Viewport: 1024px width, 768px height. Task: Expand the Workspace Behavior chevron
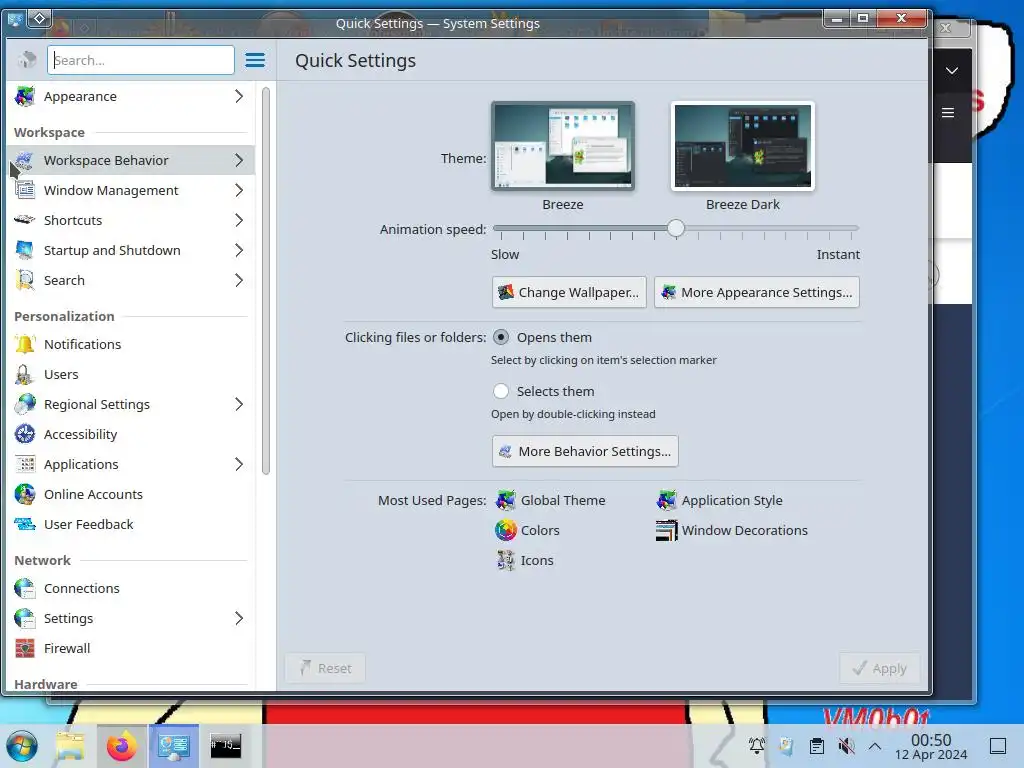(x=239, y=160)
